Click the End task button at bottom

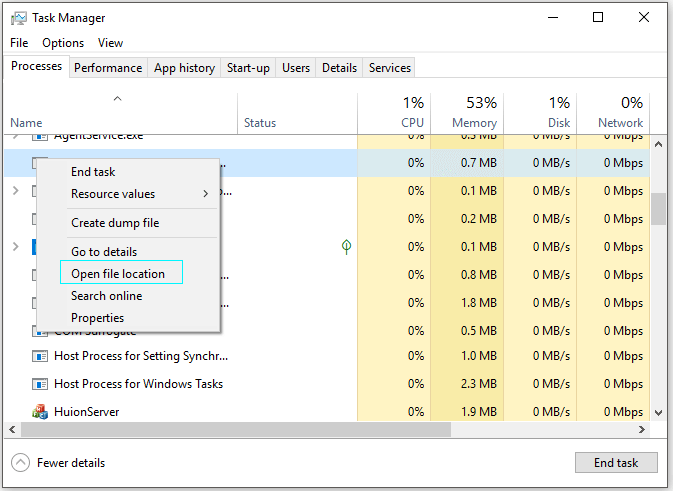pyautogui.click(x=616, y=463)
